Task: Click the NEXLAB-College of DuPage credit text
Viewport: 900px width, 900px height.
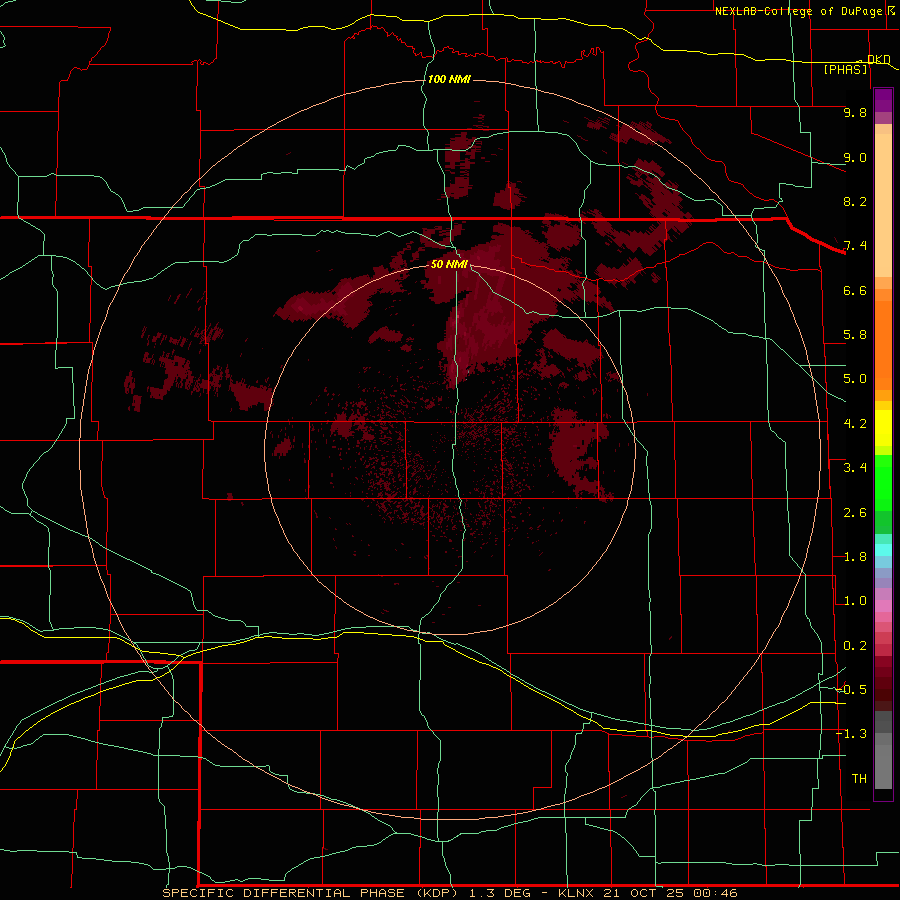Action: 800,11
